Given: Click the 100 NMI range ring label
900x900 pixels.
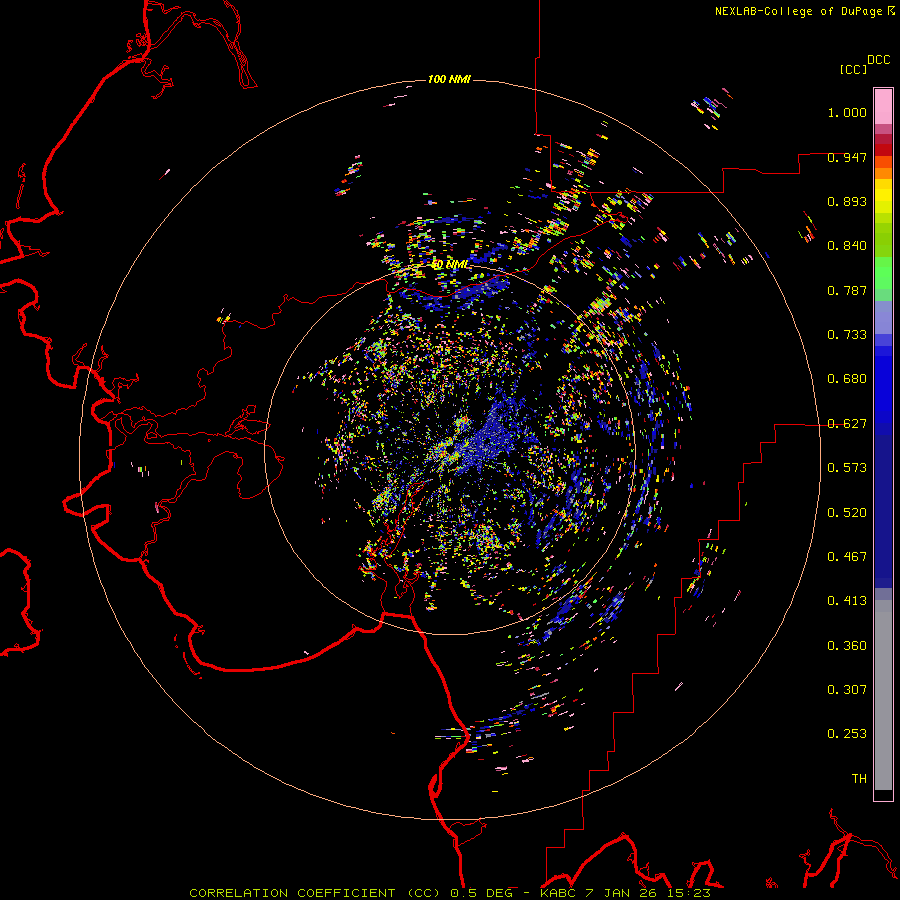Looking at the screenshot, I should 449,79.
